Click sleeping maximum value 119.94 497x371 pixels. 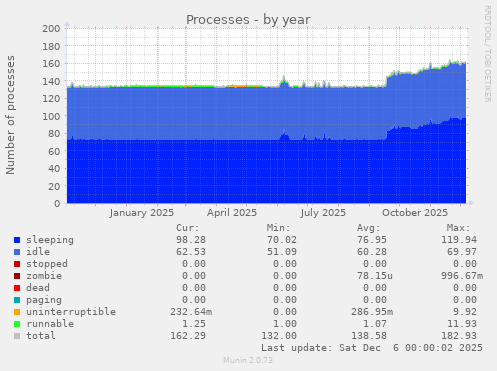pos(459,240)
